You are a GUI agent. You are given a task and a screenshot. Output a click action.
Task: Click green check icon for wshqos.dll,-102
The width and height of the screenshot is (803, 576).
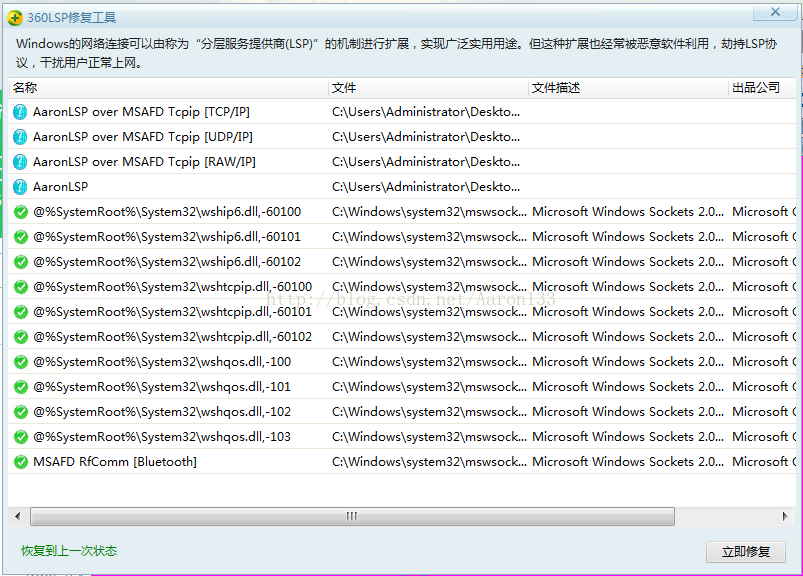pyautogui.click(x=20, y=412)
